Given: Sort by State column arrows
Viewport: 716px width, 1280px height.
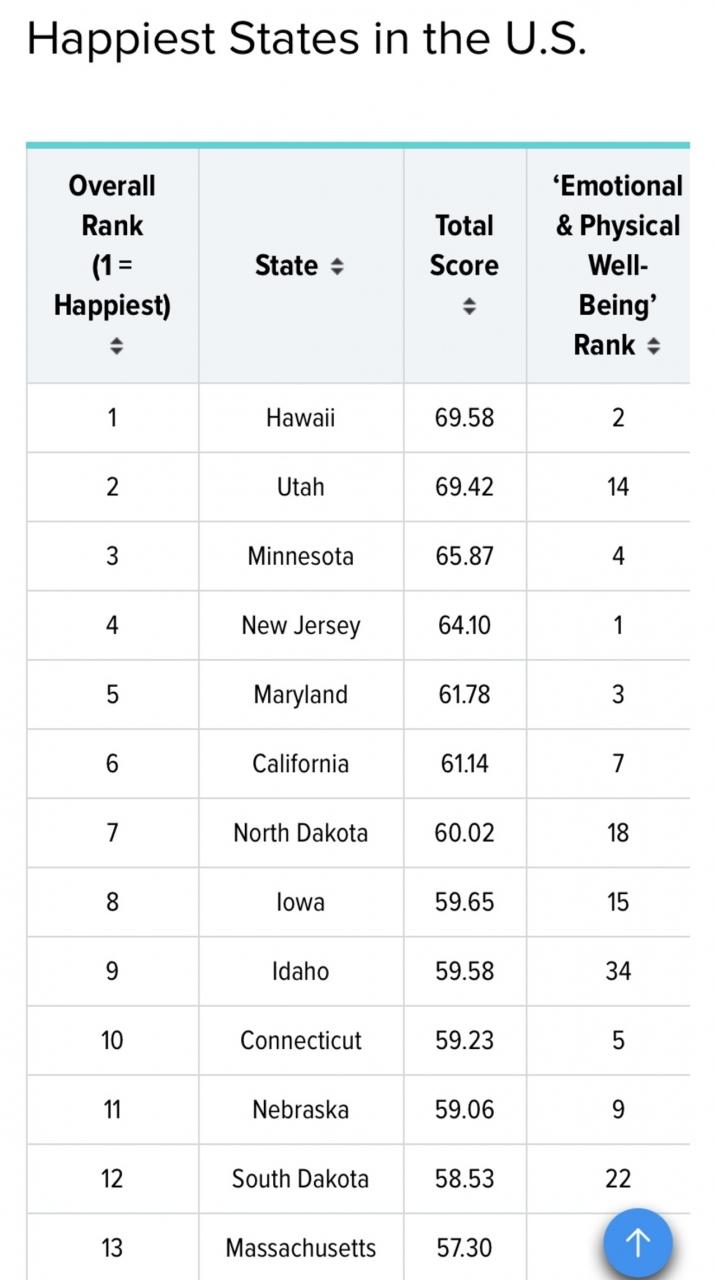Looking at the screenshot, I should (x=337, y=267).
